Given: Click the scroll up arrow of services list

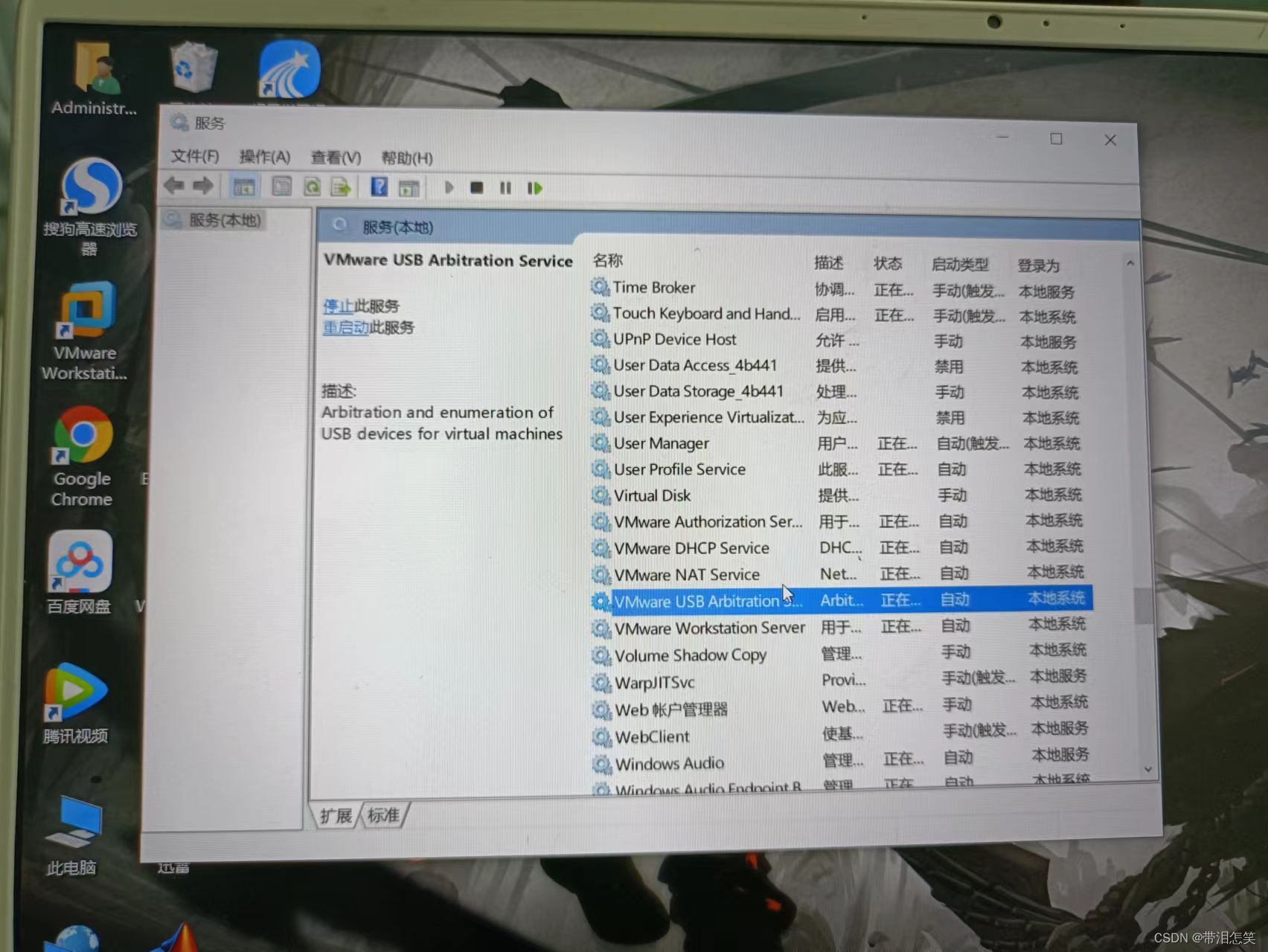Looking at the screenshot, I should click(x=1130, y=263).
